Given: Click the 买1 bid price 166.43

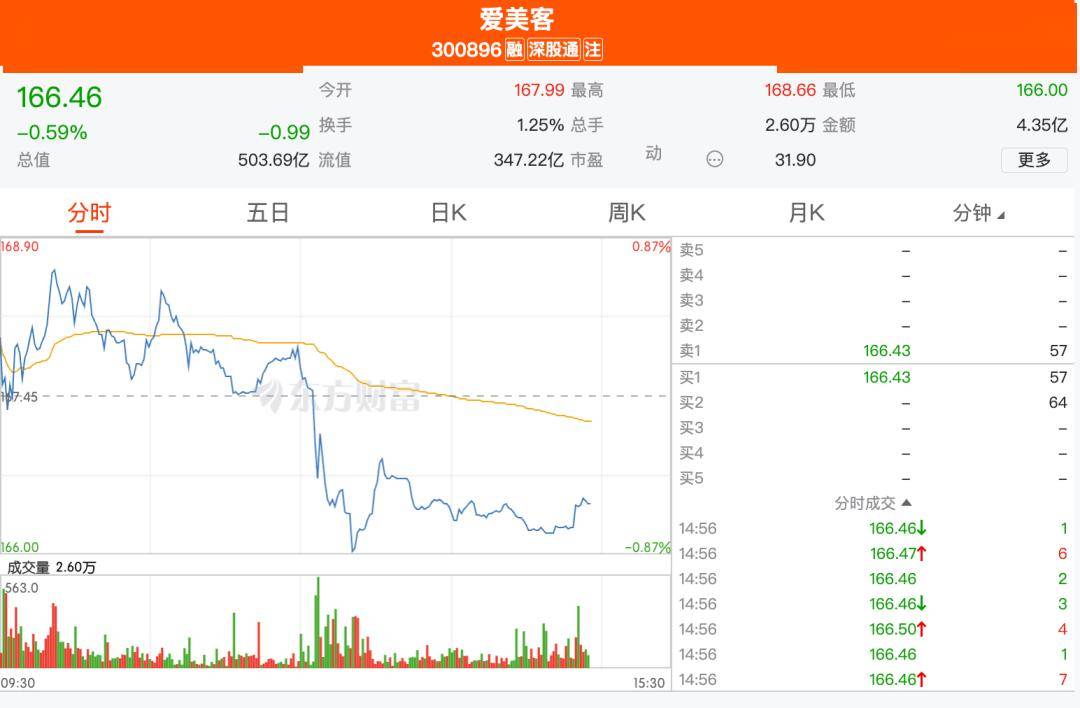Looking at the screenshot, I should point(886,377).
